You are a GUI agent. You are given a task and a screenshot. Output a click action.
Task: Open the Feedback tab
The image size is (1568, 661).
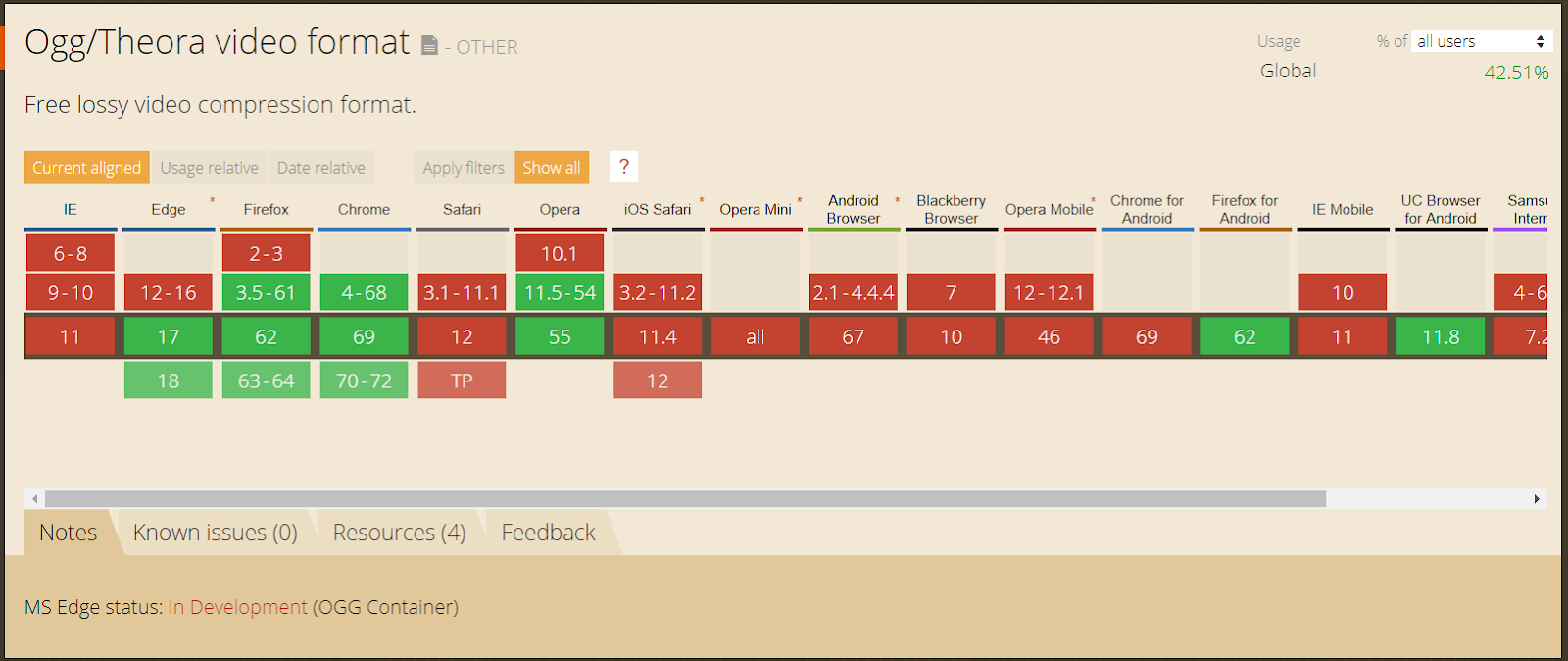(549, 533)
